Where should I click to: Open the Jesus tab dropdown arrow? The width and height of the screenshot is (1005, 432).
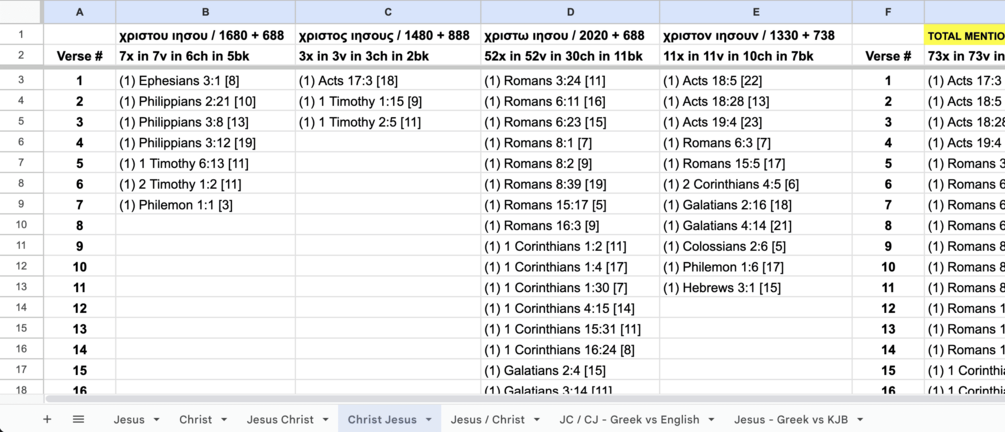pyautogui.click(x=157, y=419)
